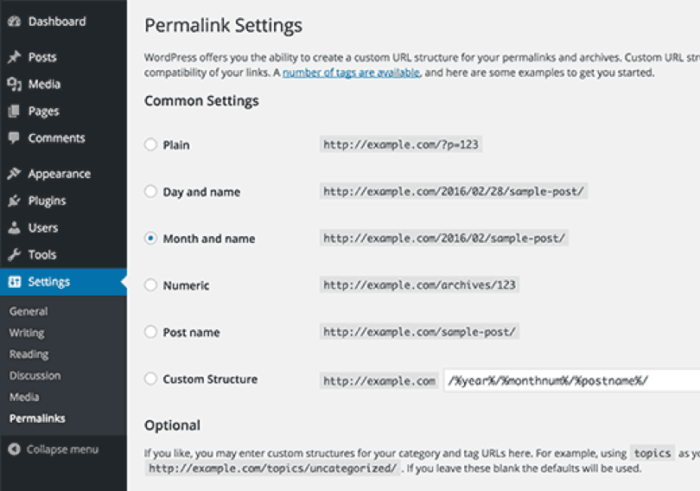
Task: Click the Custom Structure text field
Action: point(570,380)
